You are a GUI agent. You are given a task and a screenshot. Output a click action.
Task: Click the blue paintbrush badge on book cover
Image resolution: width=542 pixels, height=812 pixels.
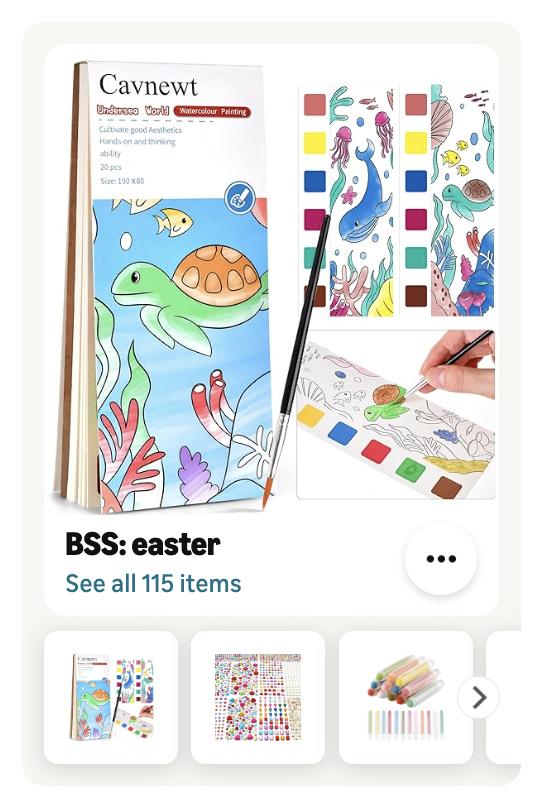click(x=239, y=197)
